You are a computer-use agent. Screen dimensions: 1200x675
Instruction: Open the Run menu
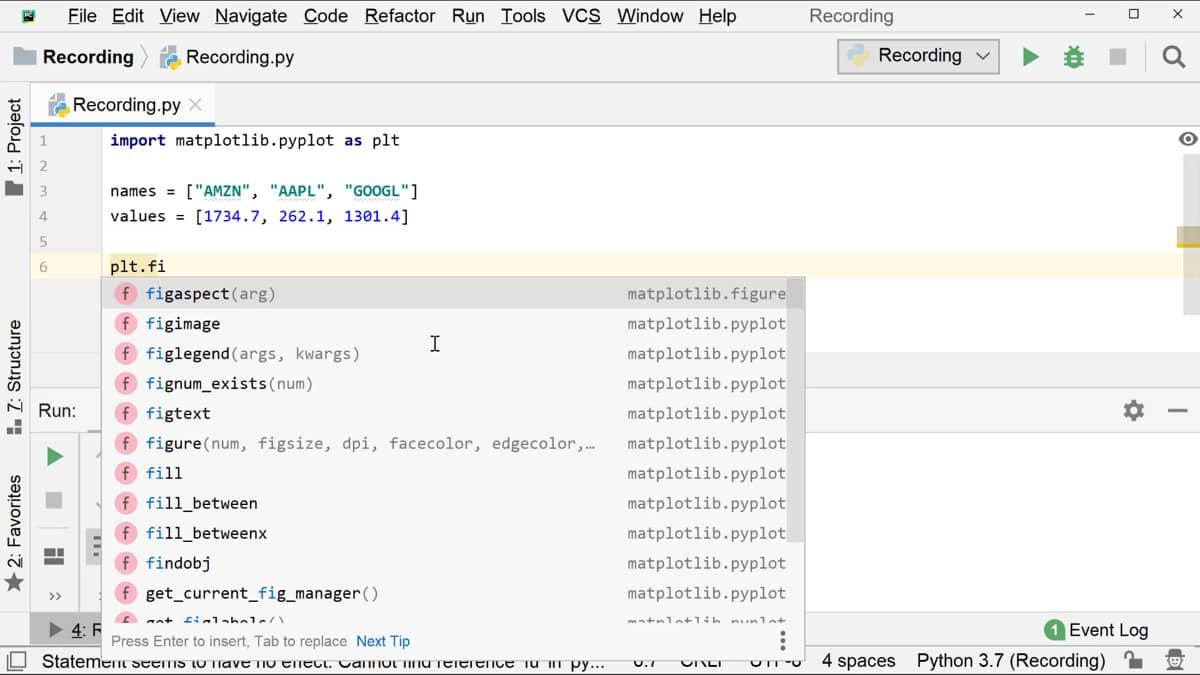point(468,16)
